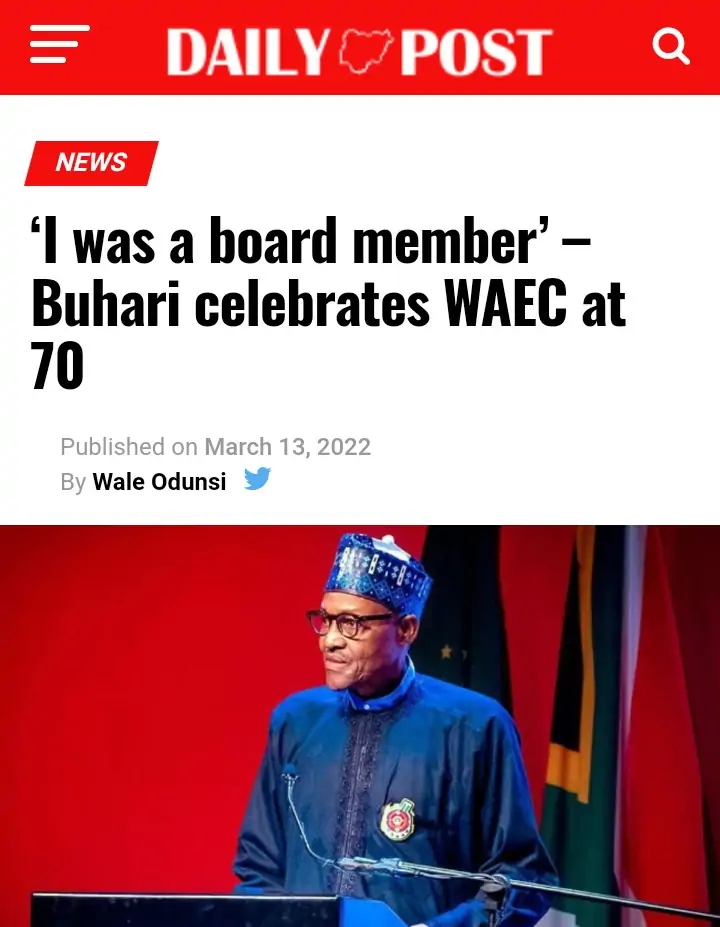Viewport: 720px width, 927px height.
Task: Click the 'Published on' label
Action: [x=129, y=447]
